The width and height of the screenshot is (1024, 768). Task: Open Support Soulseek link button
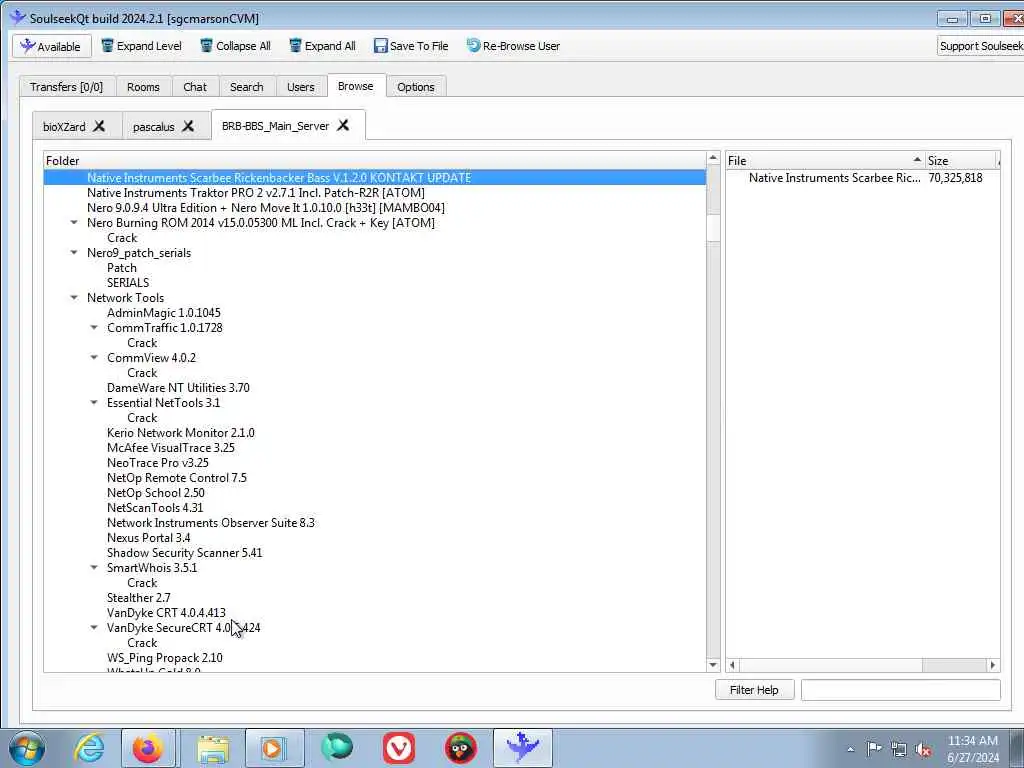(x=980, y=46)
